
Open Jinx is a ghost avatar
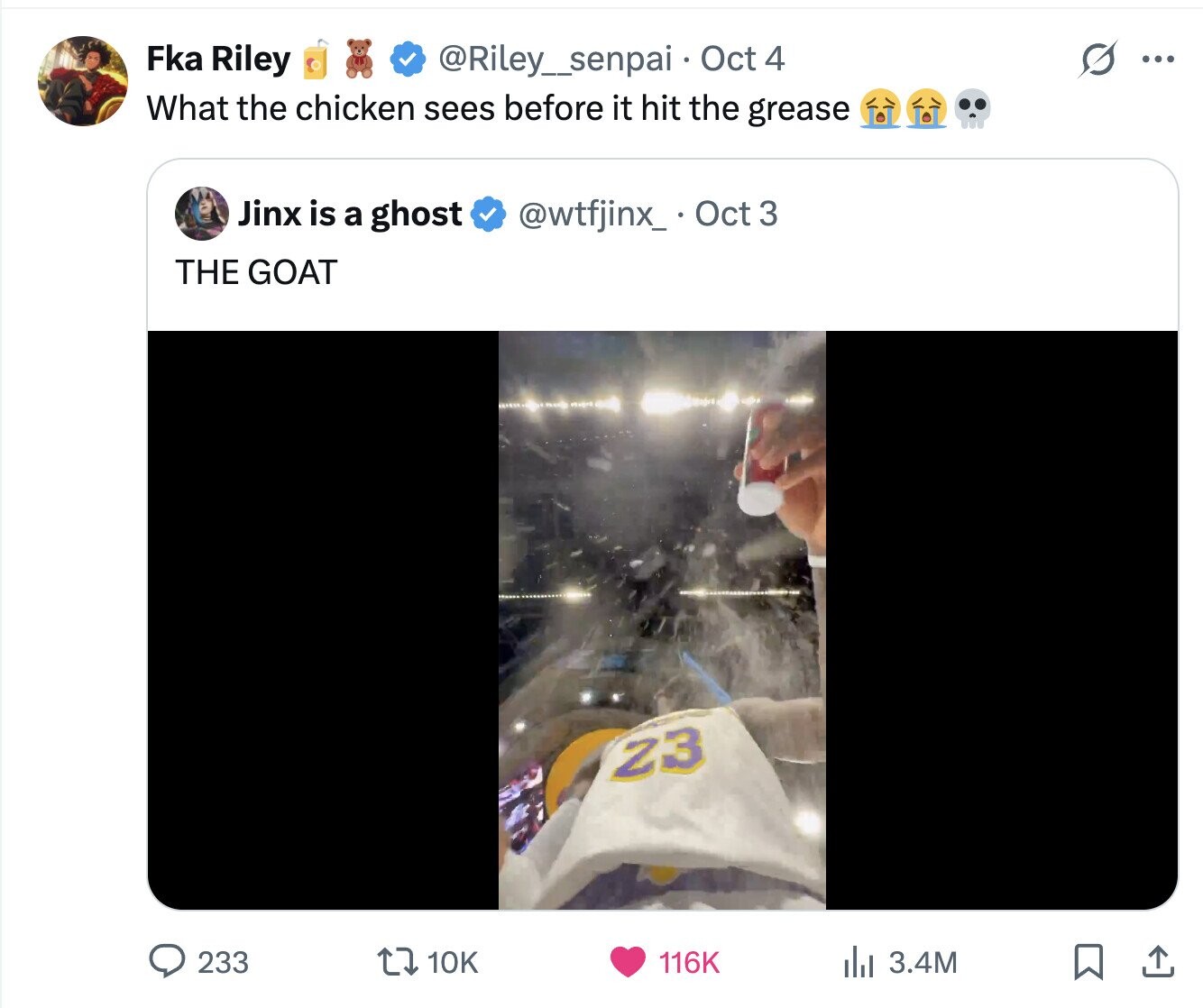point(202,214)
